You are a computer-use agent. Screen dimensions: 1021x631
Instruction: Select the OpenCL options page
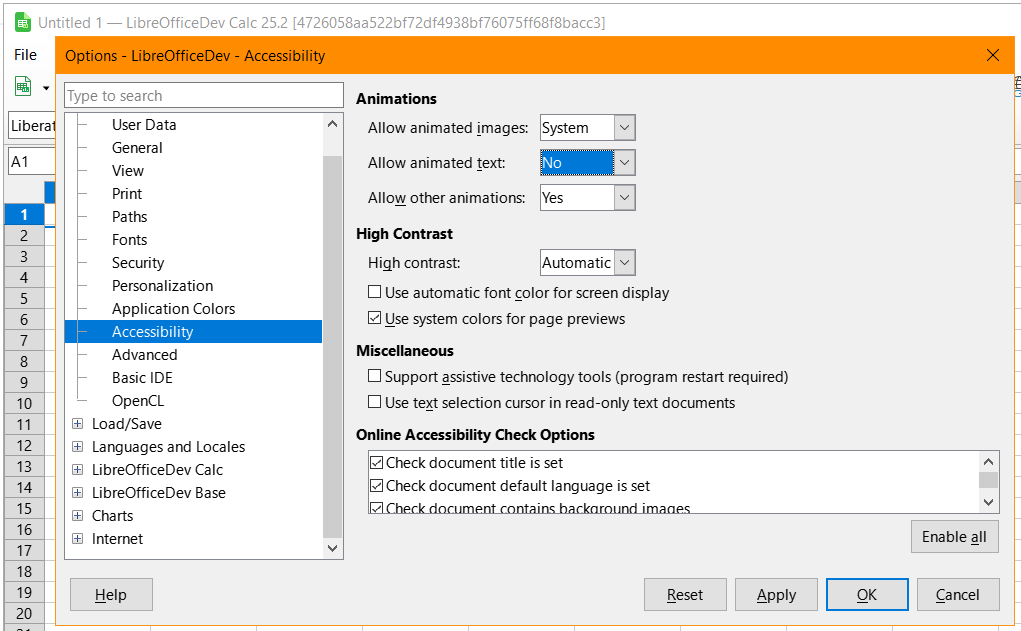coord(137,400)
